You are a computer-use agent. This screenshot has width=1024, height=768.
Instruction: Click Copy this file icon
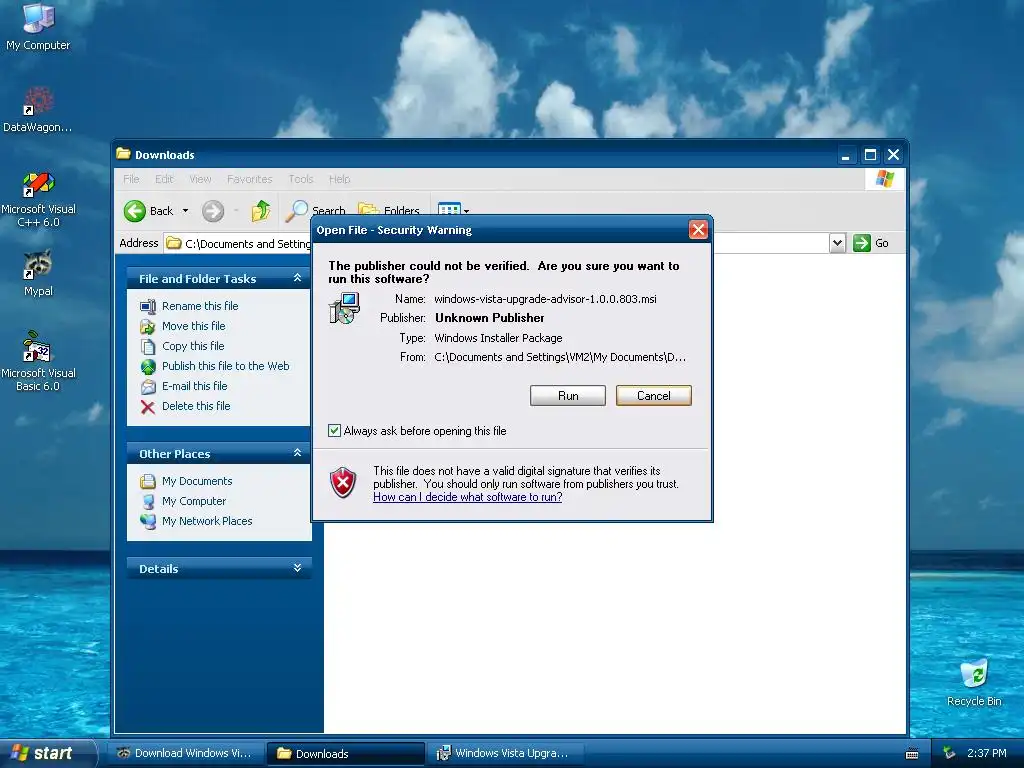pyautogui.click(x=148, y=346)
